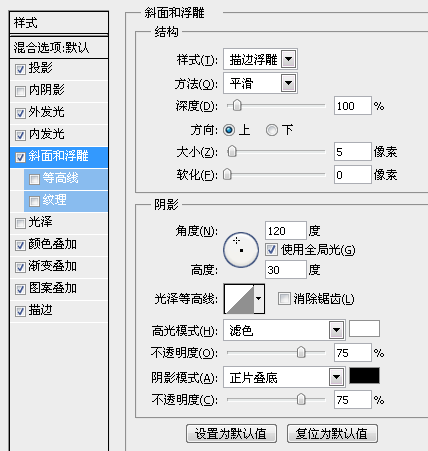Click the 软化 slider handle

pyautogui.click(x=227, y=174)
